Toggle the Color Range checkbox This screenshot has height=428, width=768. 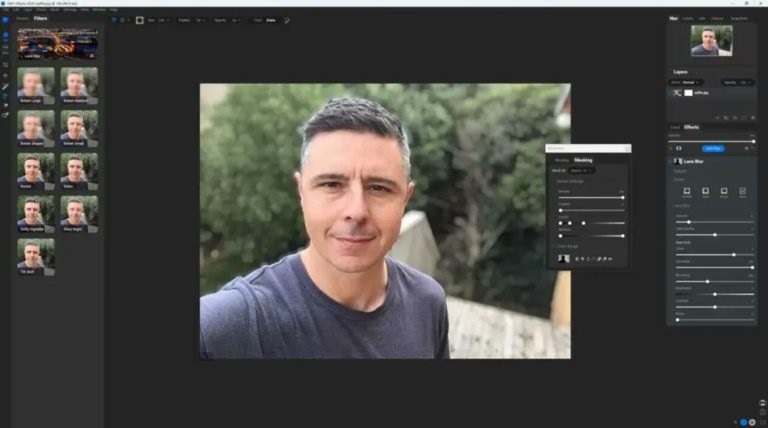tap(554, 246)
